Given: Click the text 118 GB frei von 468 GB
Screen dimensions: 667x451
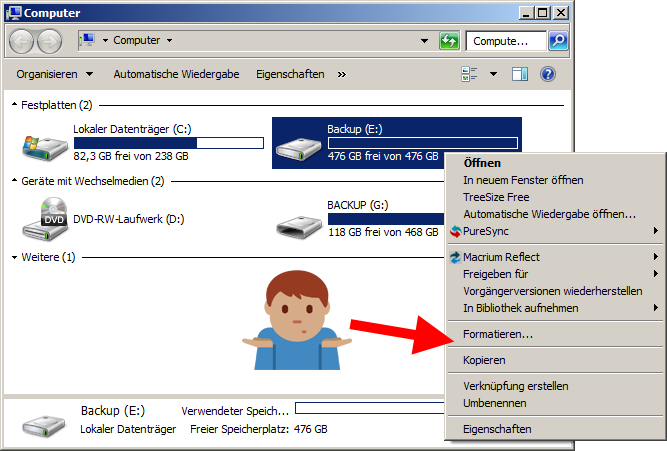Looking at the screenshot, I should 383,232.
